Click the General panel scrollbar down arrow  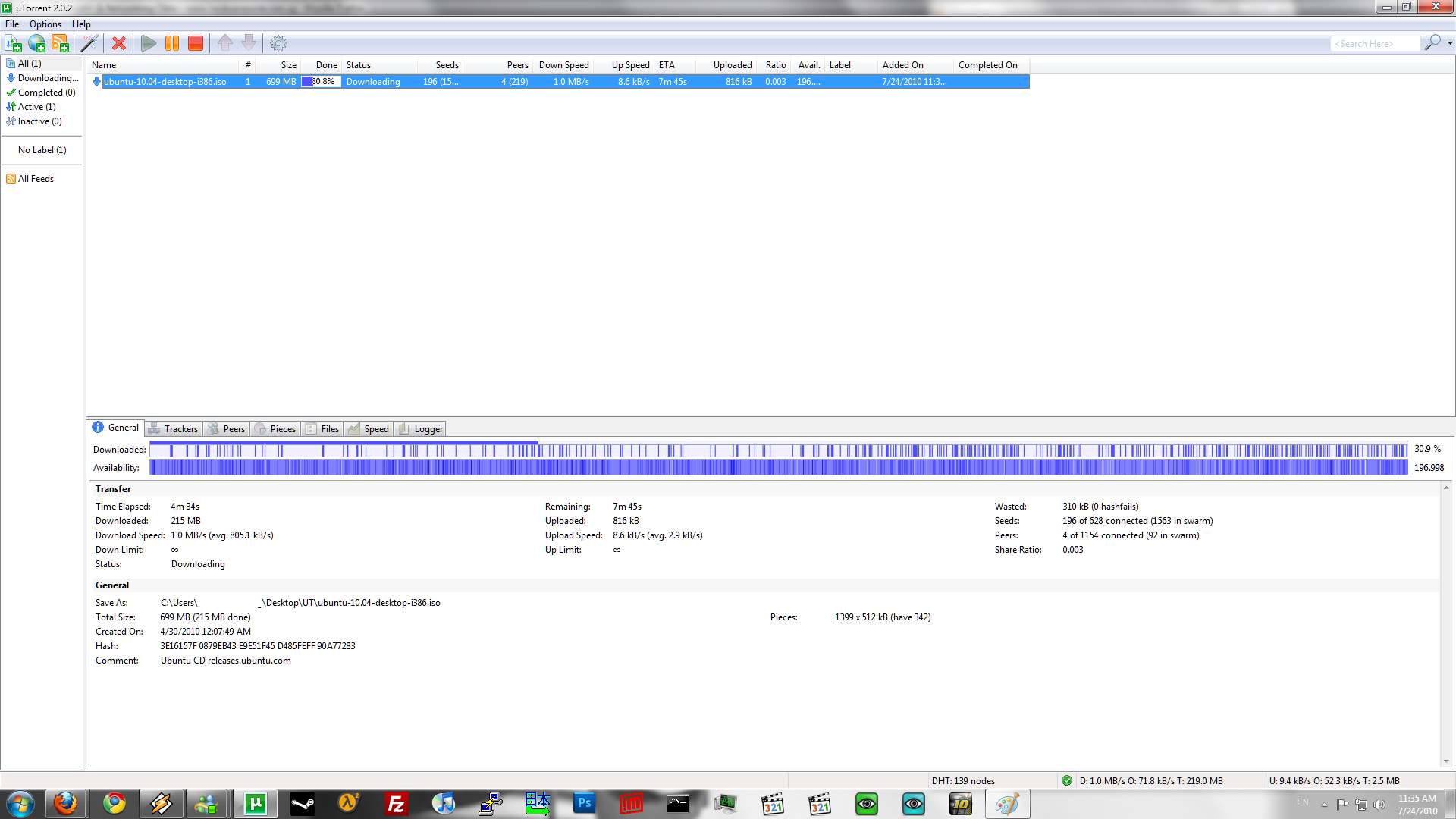click(1446, 761)
